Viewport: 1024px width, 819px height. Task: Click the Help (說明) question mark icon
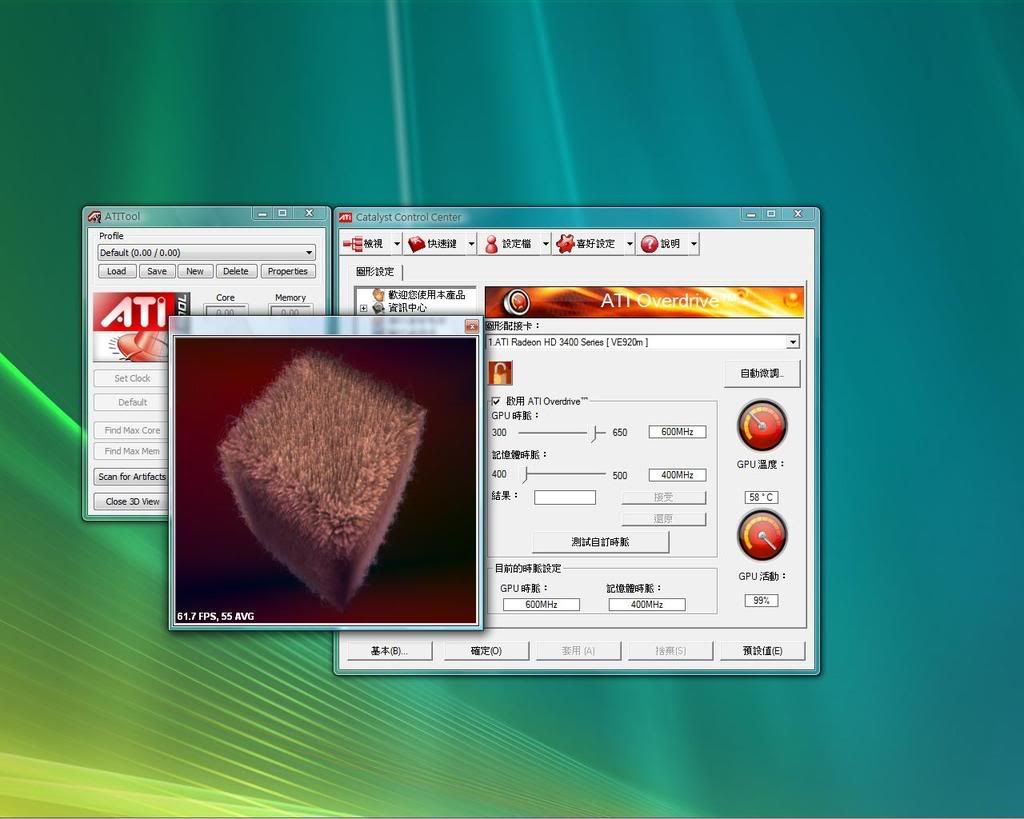[x=649, y=244]
